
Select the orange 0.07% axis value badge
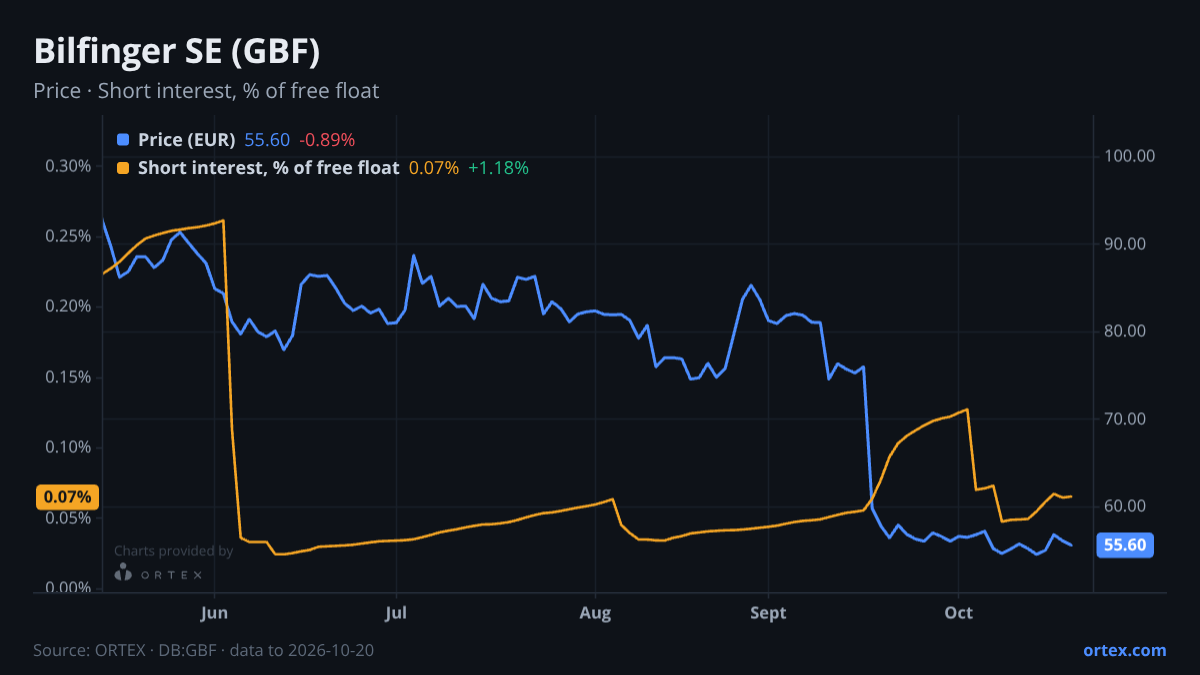(x=67, y=497)
